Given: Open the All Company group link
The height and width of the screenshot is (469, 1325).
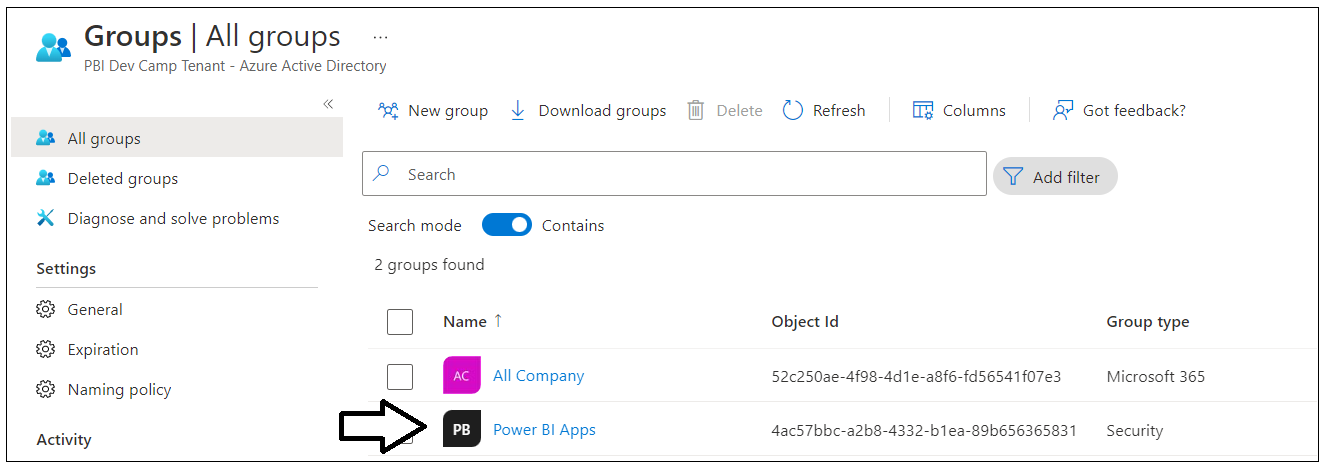Looking at the screenshot, I should [x=538, y=376].
